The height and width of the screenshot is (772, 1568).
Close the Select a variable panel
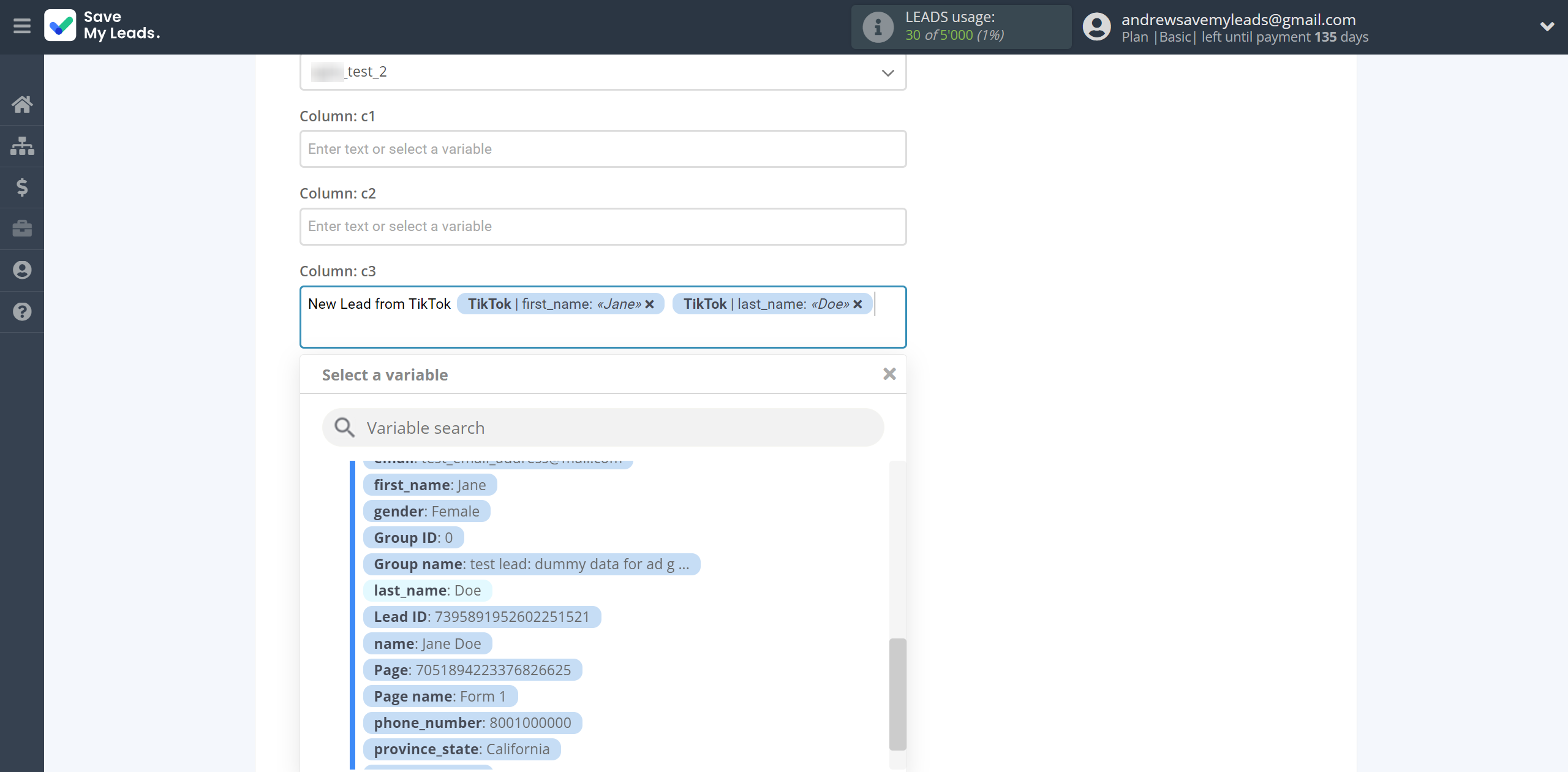tap(889, 374)
